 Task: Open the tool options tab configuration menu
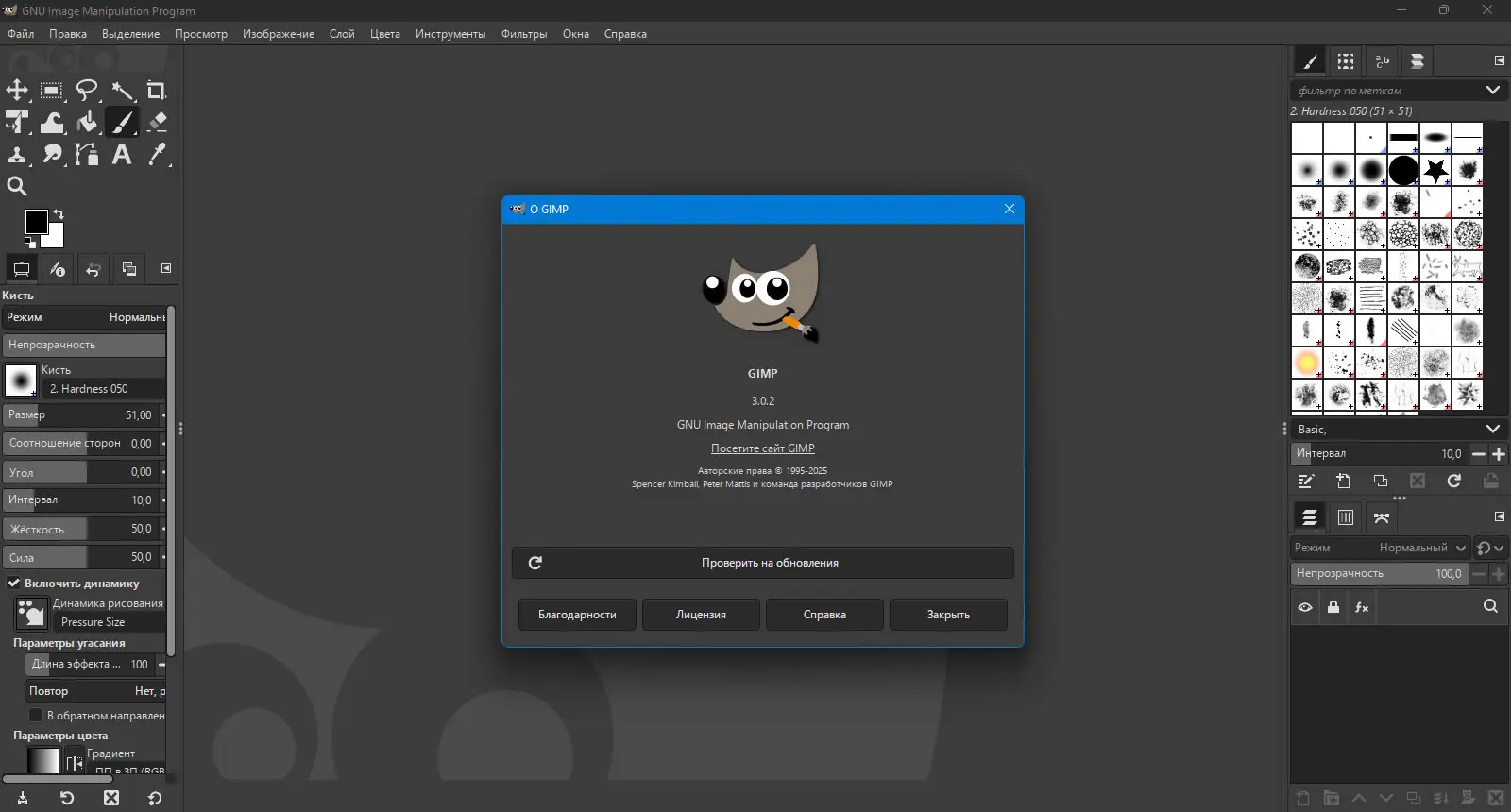166,268
